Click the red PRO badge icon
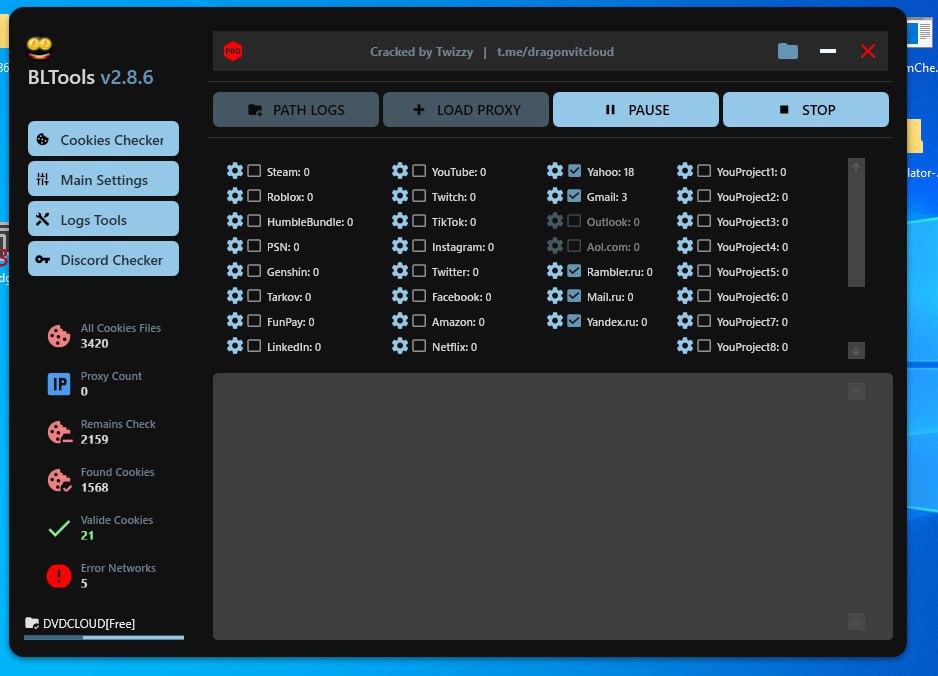The width and height of the screenshot is (938, 676). [233, 51]
